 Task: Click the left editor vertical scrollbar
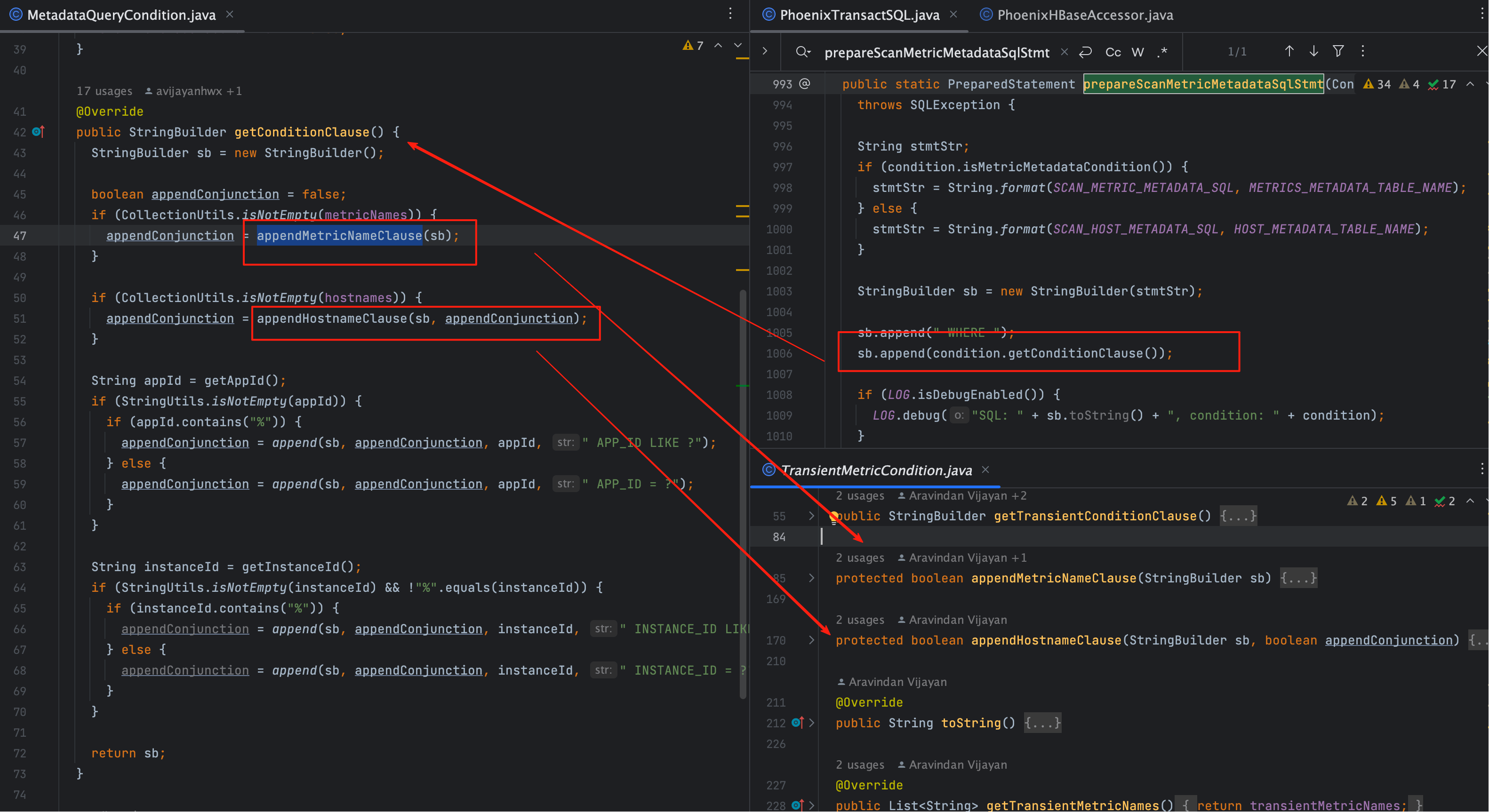743,494
